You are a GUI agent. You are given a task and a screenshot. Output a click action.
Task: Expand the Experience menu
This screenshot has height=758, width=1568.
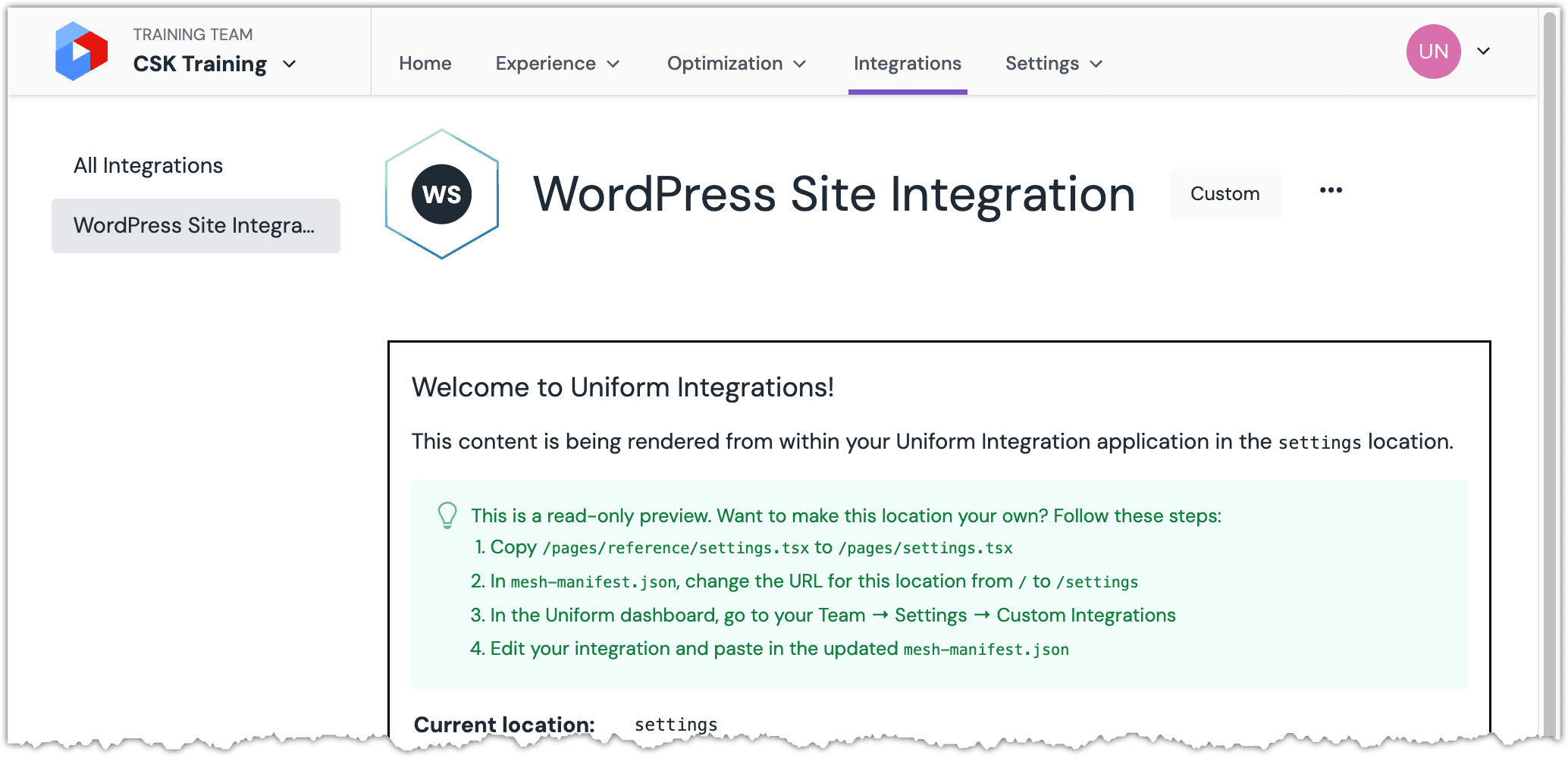tap(557, 64)
